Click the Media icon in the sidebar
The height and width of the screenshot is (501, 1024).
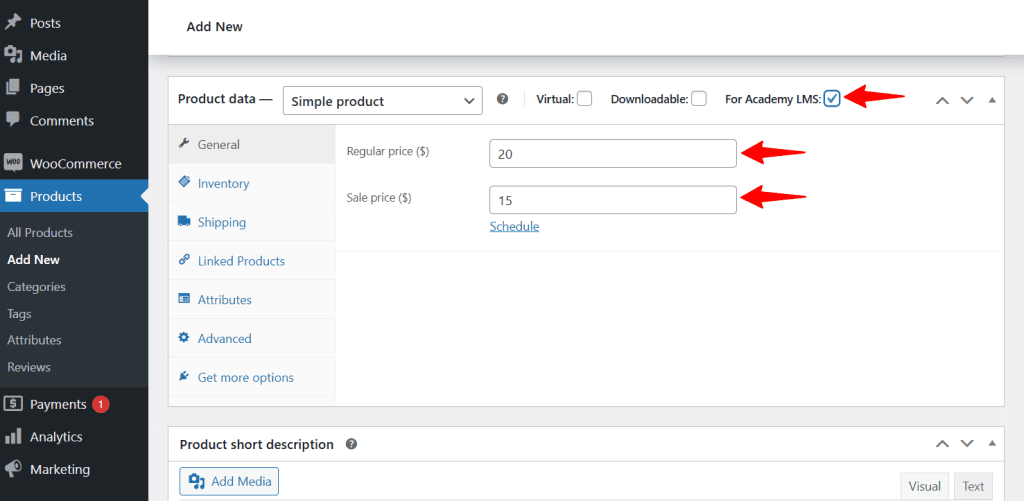pos(14,55)
